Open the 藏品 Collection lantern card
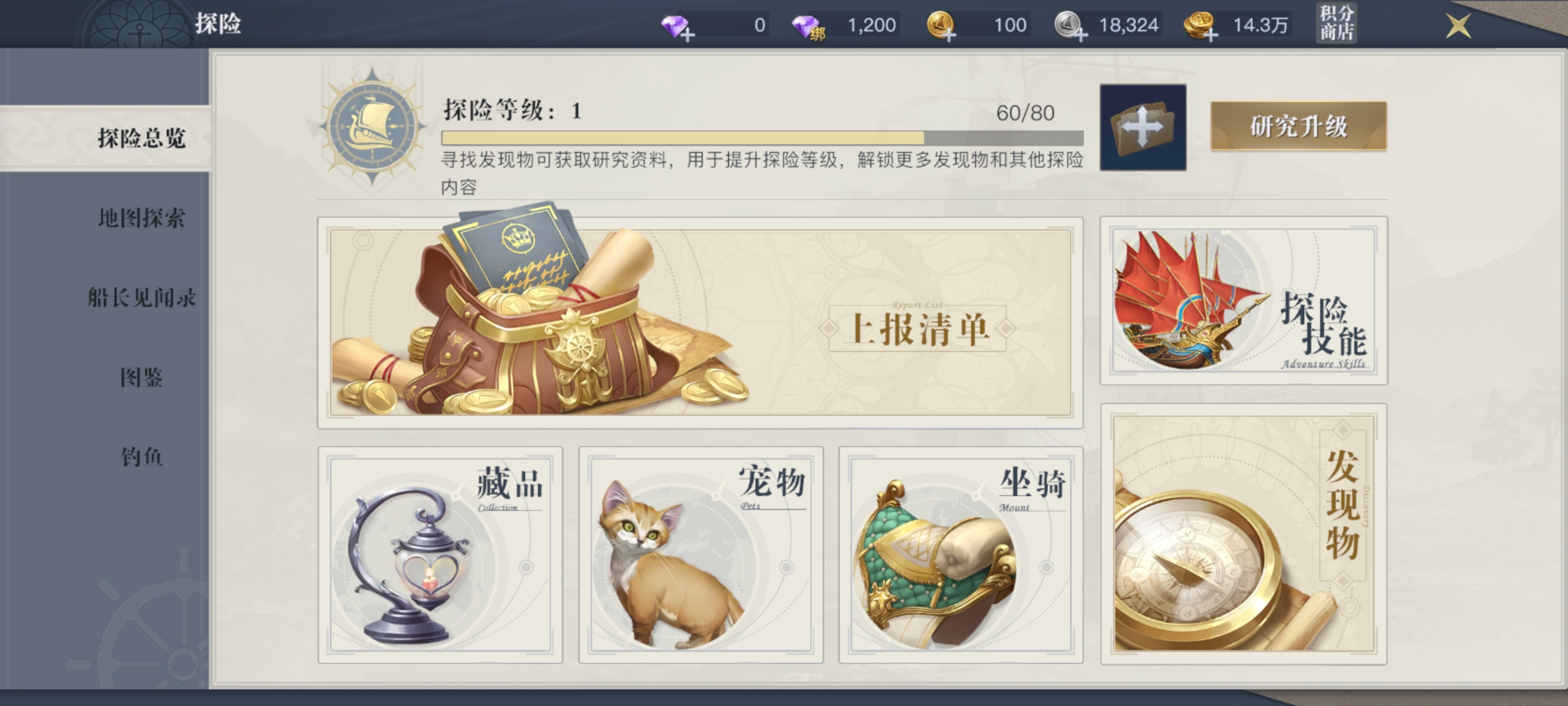Viewport: 1568px width, 706px height. click(440, 555)
